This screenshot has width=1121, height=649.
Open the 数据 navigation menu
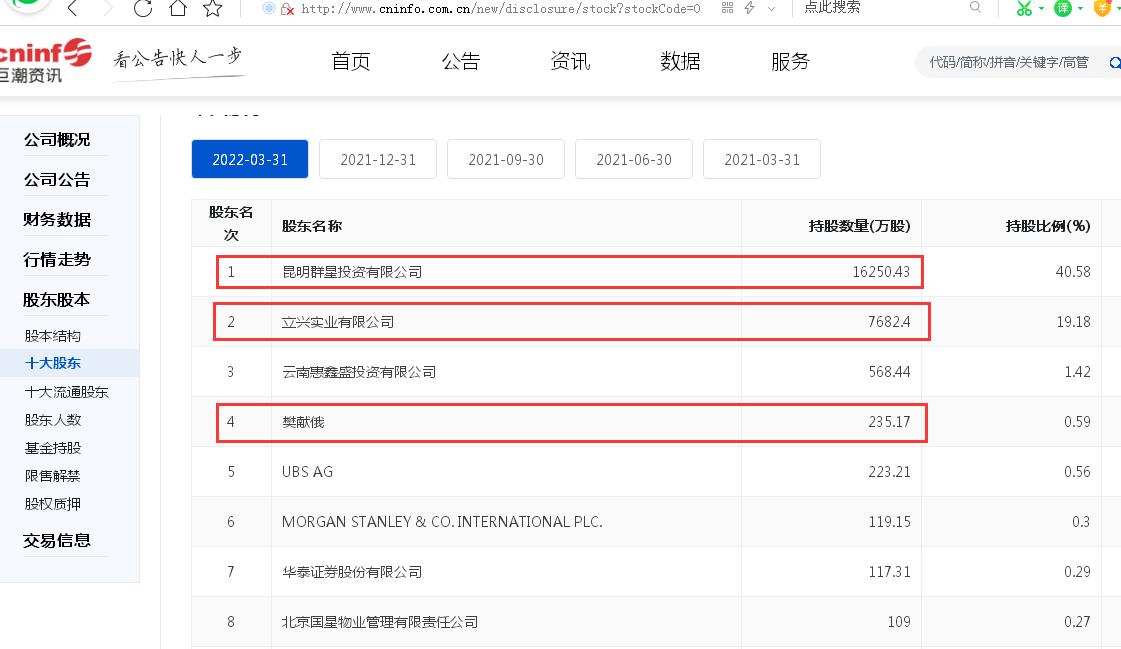click(x=680, y=61)
